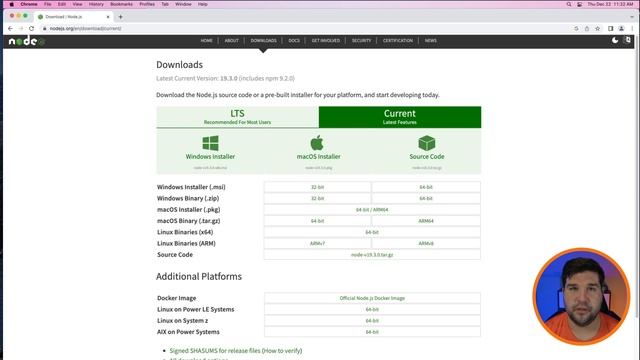Open the language translation icon

[x=628, y=40]
